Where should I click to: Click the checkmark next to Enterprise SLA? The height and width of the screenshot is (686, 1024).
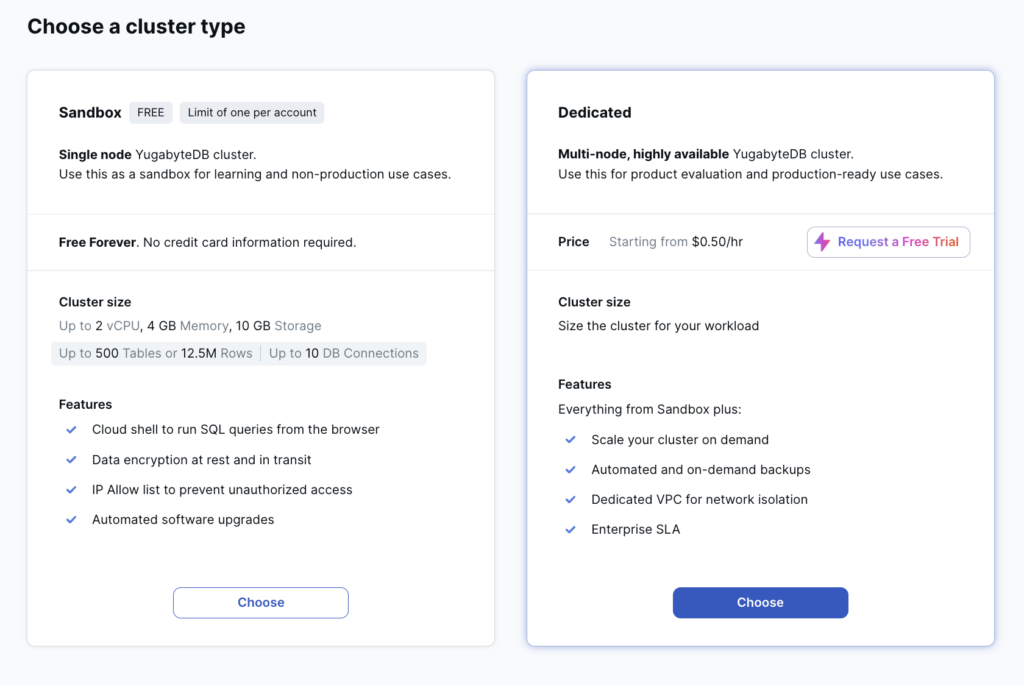[571, 529]
